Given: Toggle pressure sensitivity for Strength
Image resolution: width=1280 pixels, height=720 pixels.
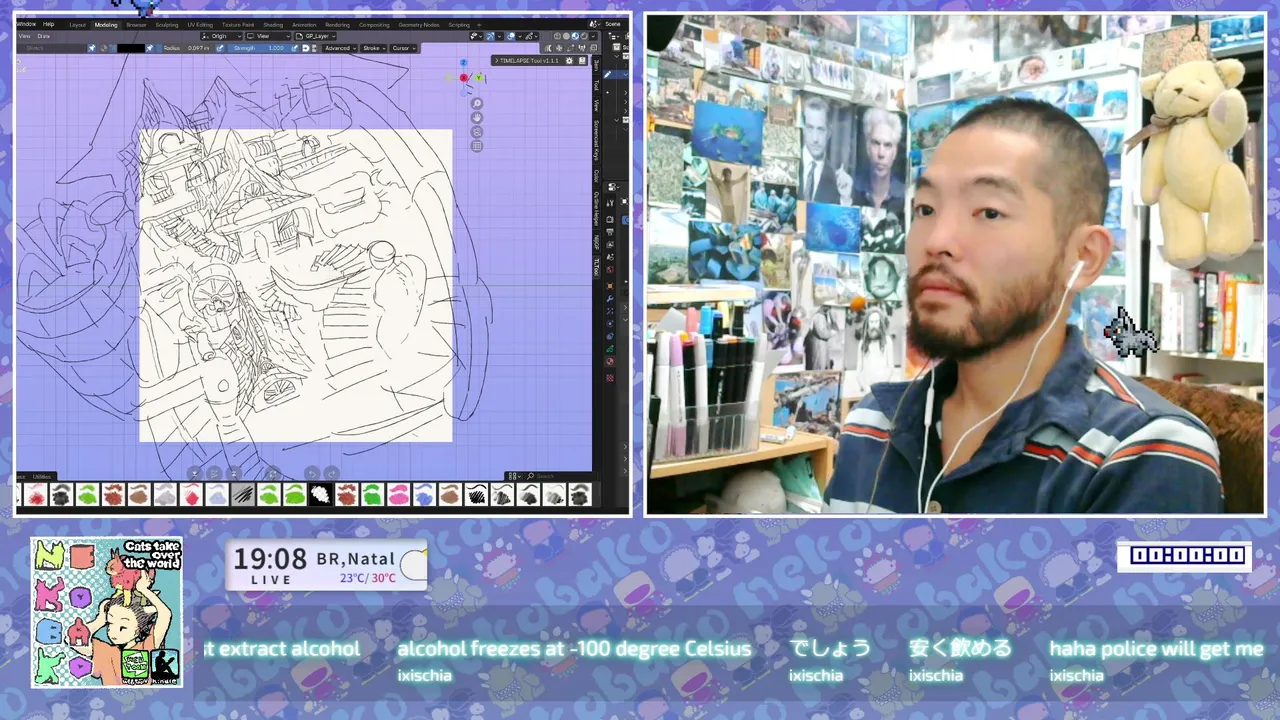Looking at the screenshot, I should 294,48.
